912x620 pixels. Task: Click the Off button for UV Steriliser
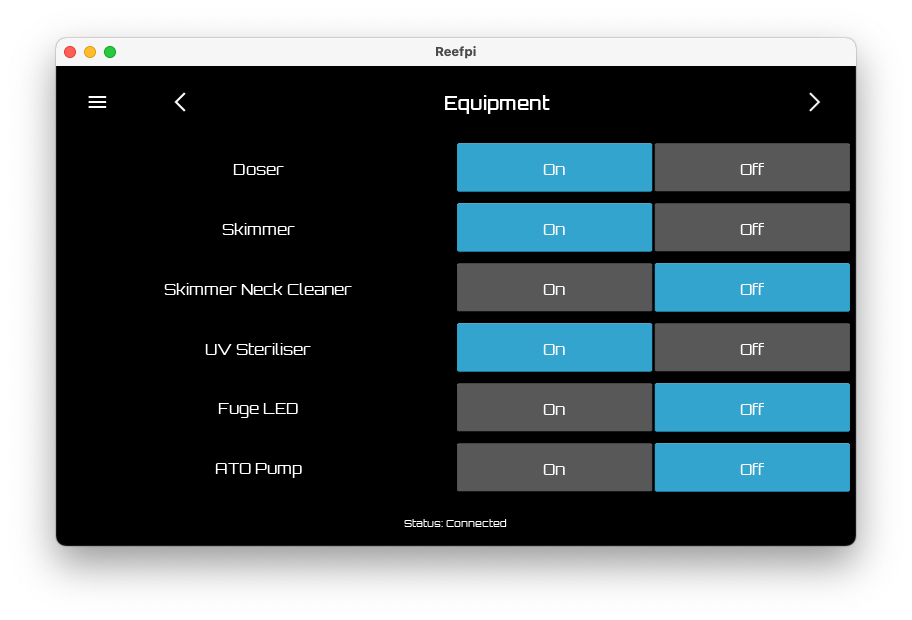tap(752, 347)
